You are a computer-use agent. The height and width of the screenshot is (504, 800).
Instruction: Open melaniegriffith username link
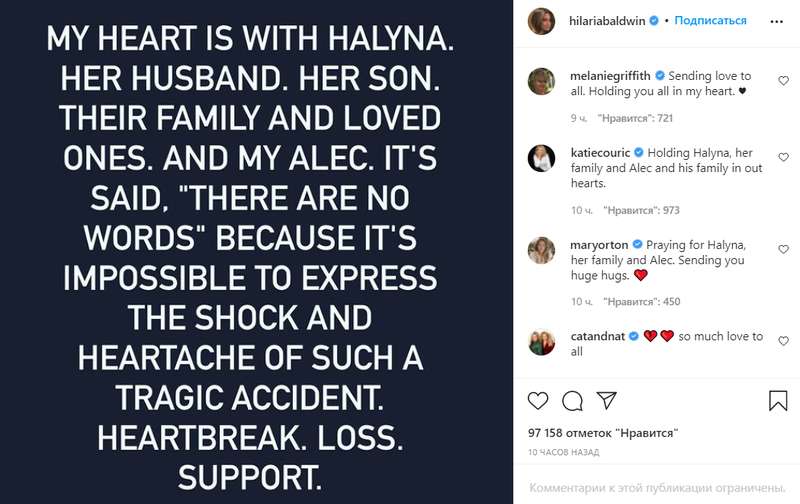pos(609,76)
